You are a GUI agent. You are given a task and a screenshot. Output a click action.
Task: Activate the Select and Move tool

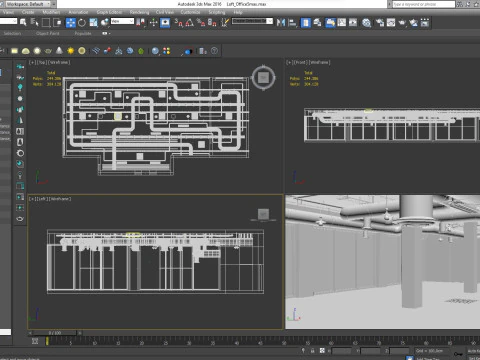click(x=71, y=22)
